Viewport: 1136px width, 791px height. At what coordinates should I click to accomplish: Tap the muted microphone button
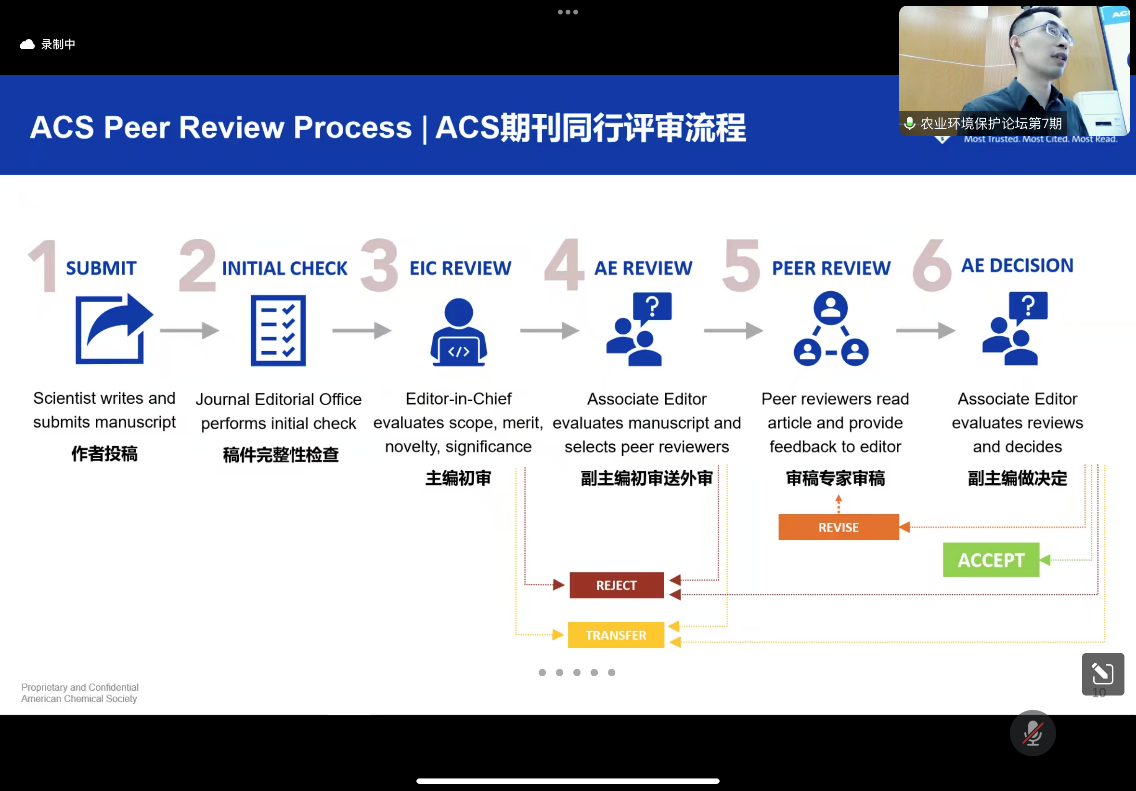[1032, 733]
